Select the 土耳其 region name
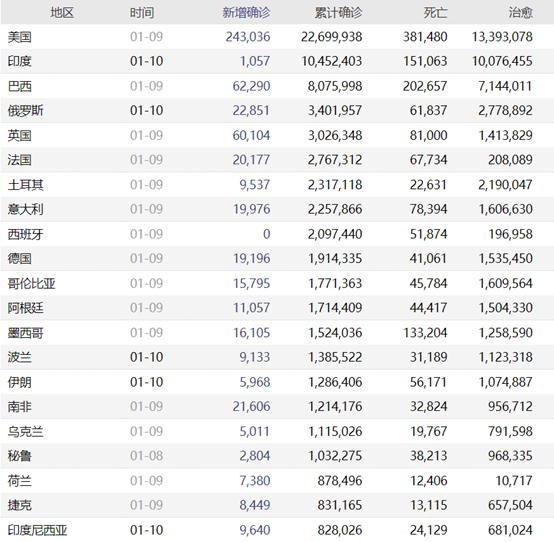 click(26, 185)
